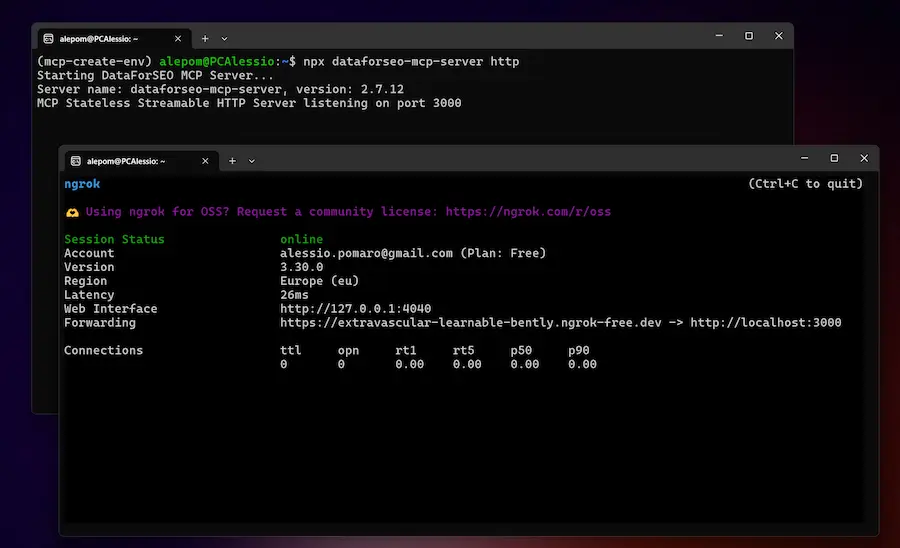
Task: Select the alepom@PCAlessio tab in the DataForSEO window
Action: [100, 38]
